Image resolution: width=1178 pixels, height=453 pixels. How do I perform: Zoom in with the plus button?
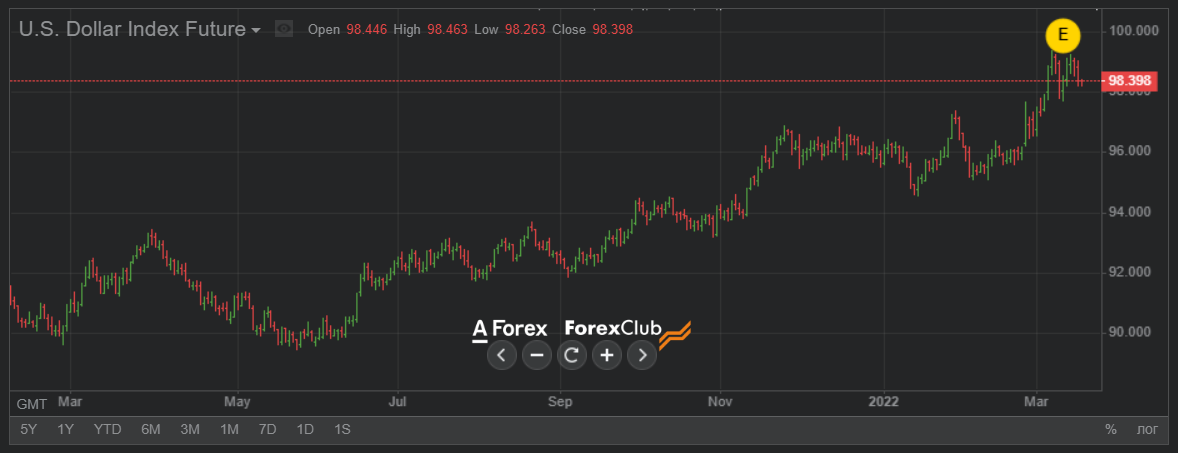tap(606, 355)
